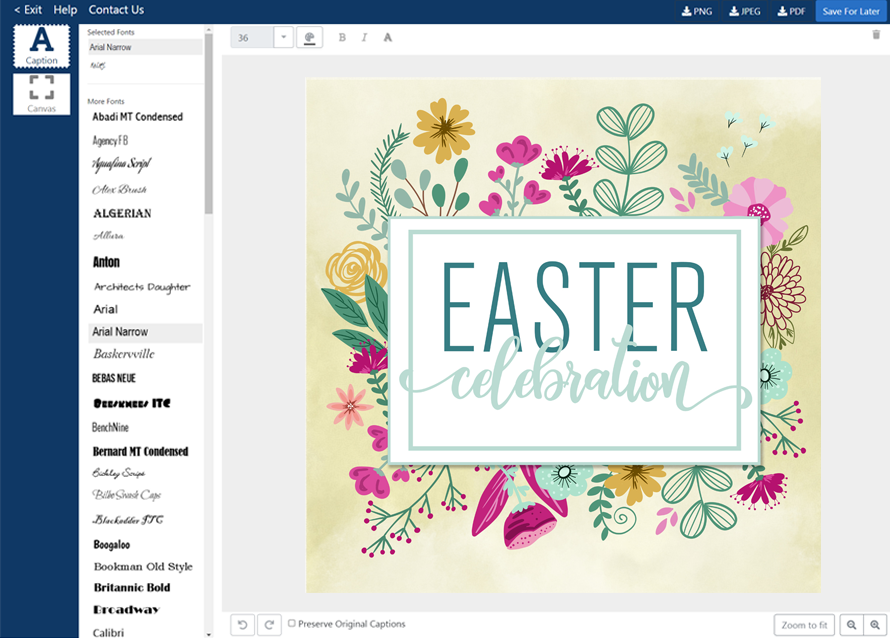
Task: Open the font size dropdown arrow
Action: click(x=283, y=38)
